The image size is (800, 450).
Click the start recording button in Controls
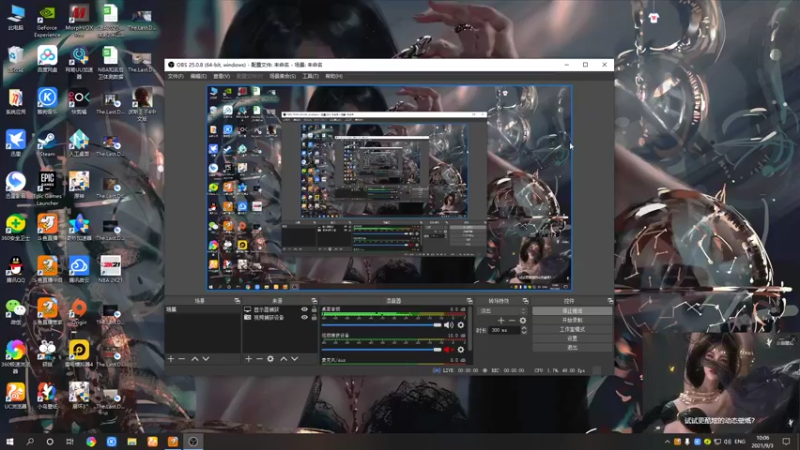[572, 320]
